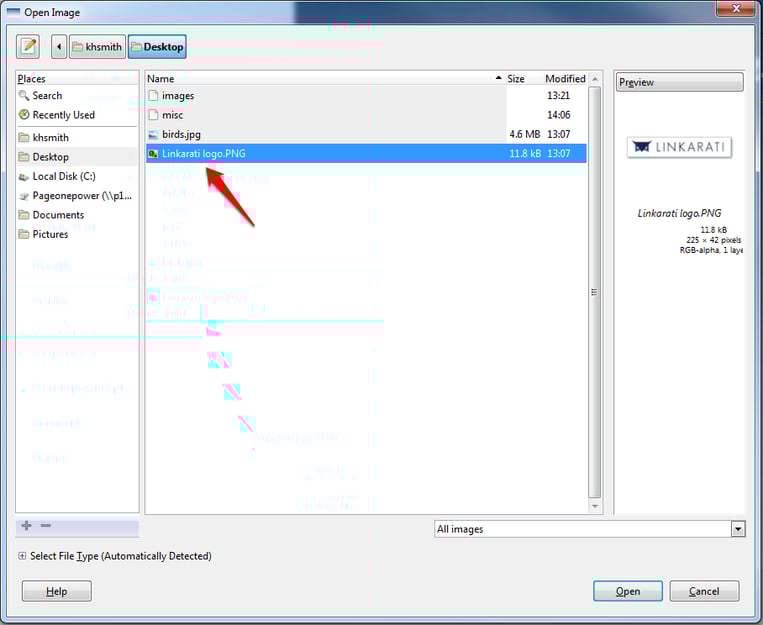Sort files by the Modified column

(x=565, y=78)
